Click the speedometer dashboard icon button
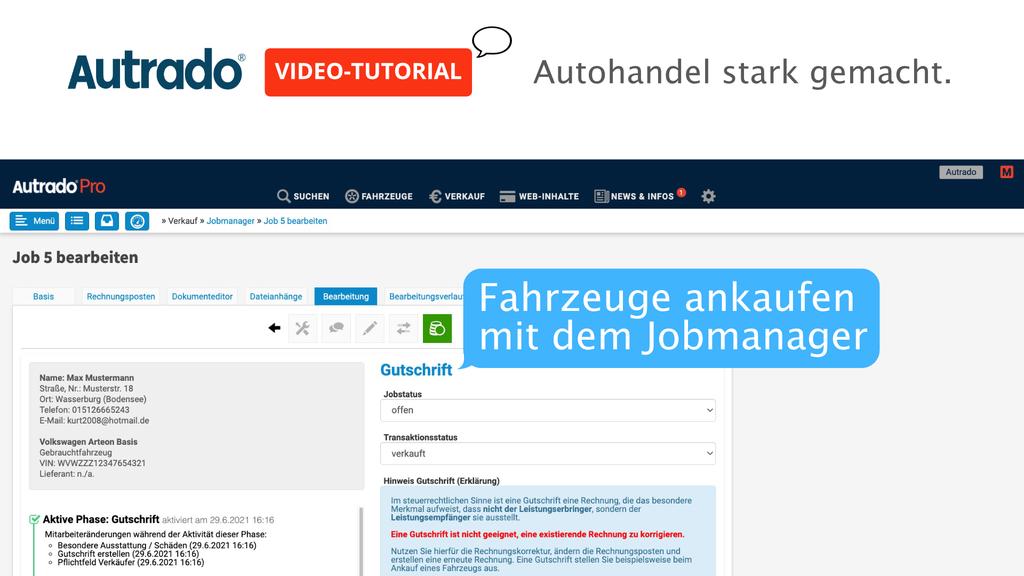 coord(137,221)
